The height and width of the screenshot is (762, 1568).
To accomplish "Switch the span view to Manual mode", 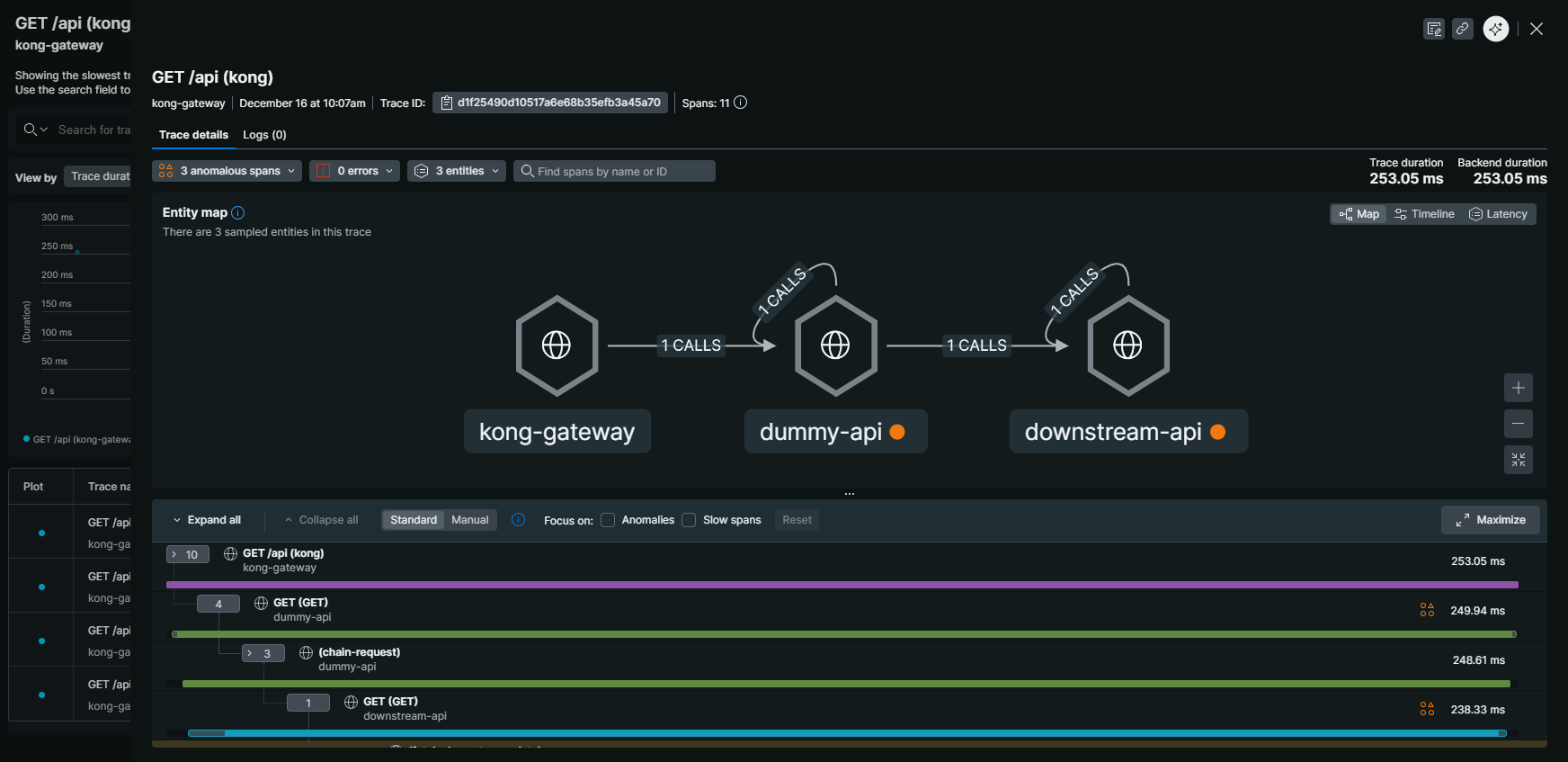I will pyautogui.click(x=469, y=520).
